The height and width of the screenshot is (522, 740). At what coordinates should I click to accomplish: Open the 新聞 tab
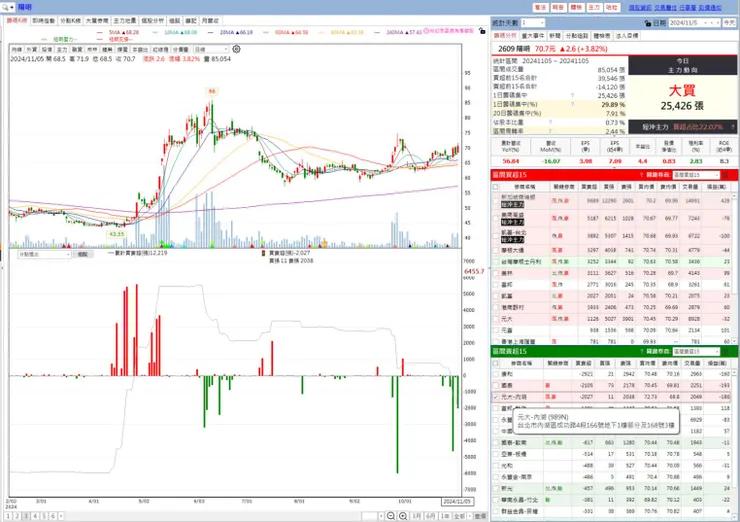point(555,36)
